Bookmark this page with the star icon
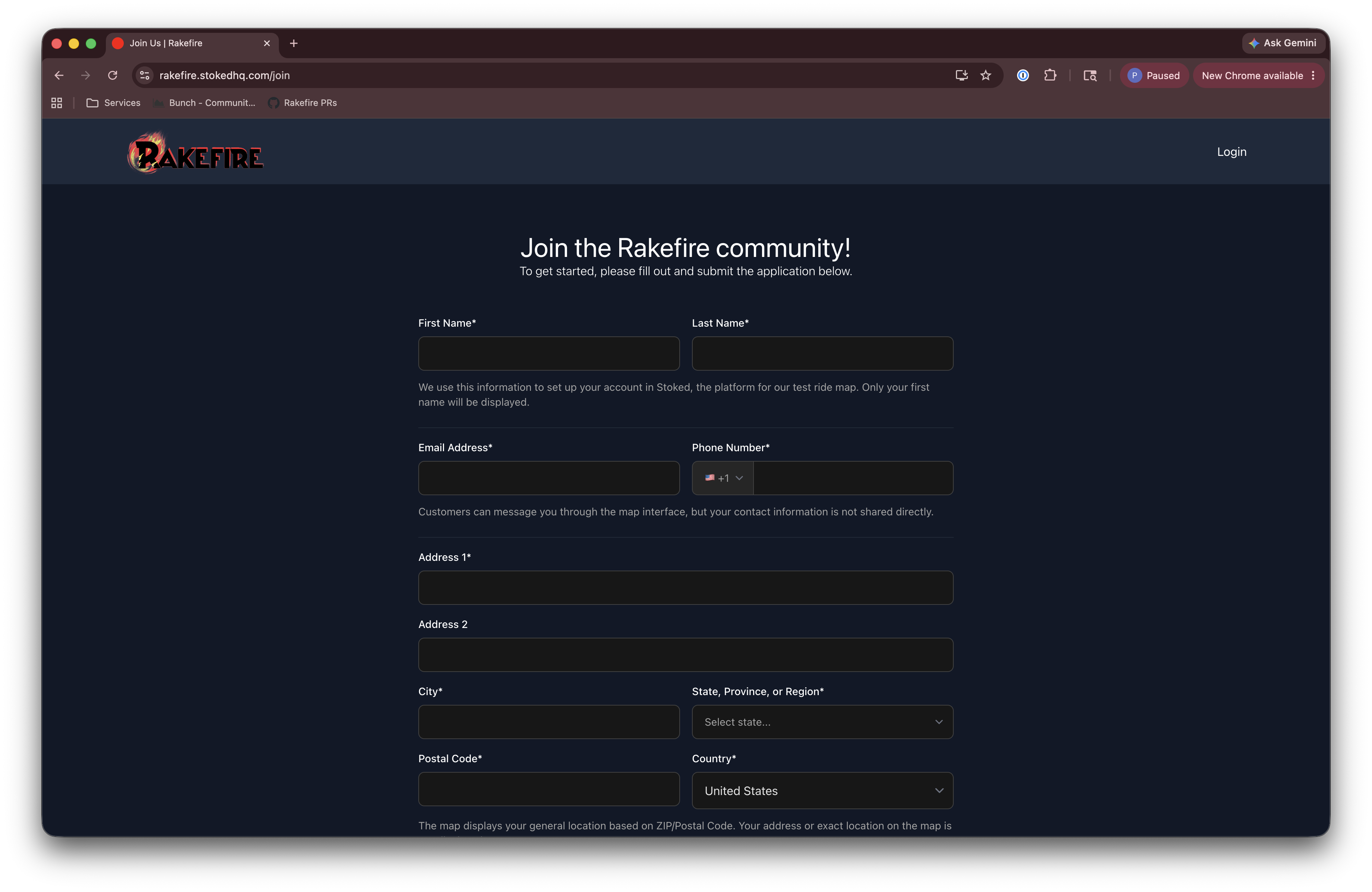 [986, 76]
